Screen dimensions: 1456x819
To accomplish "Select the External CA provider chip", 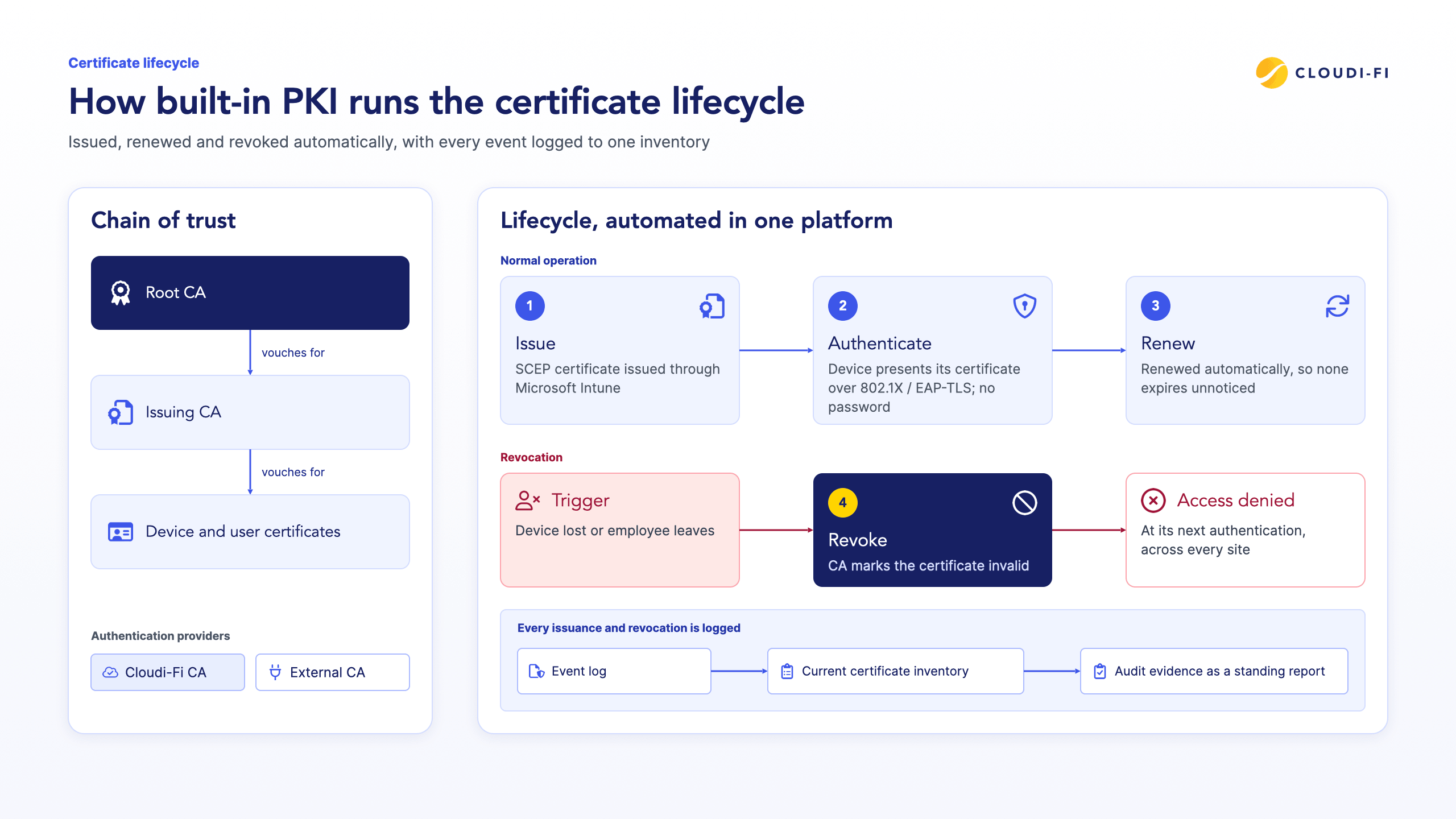I will [333, 672].
